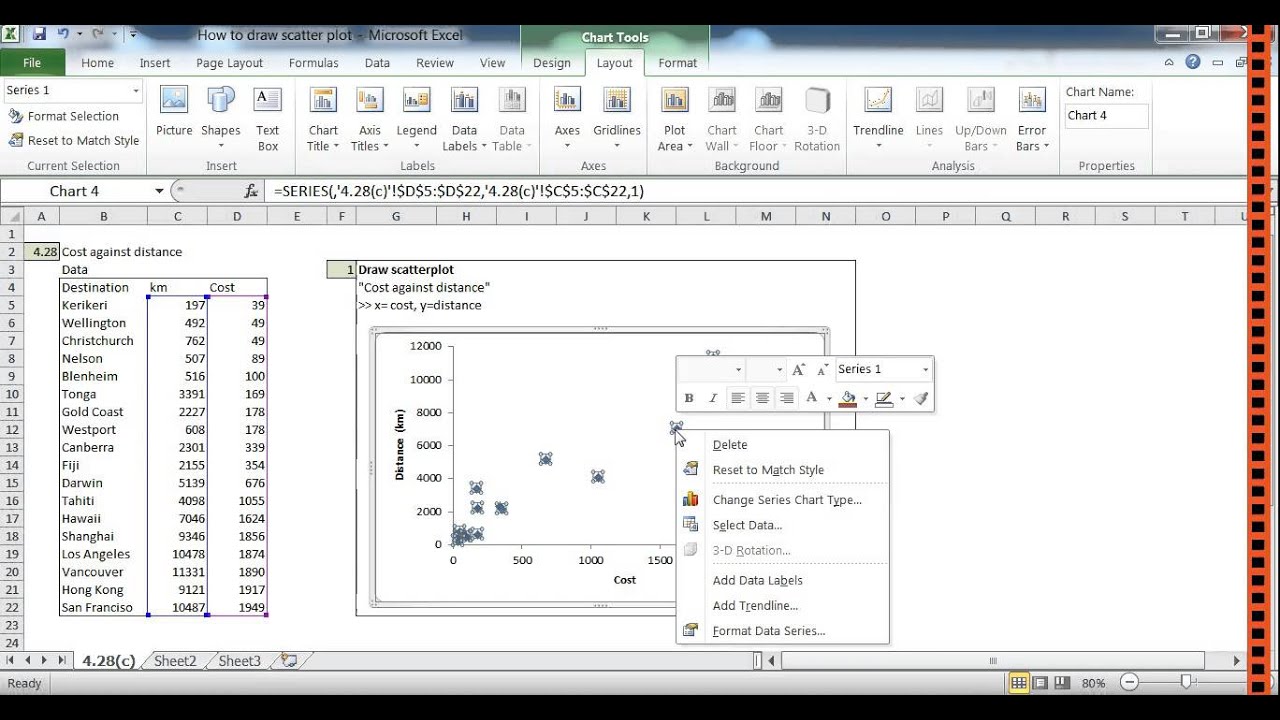Select Page Layout view in status bar
1280x720 pixels.
[x=1040, y=683]
